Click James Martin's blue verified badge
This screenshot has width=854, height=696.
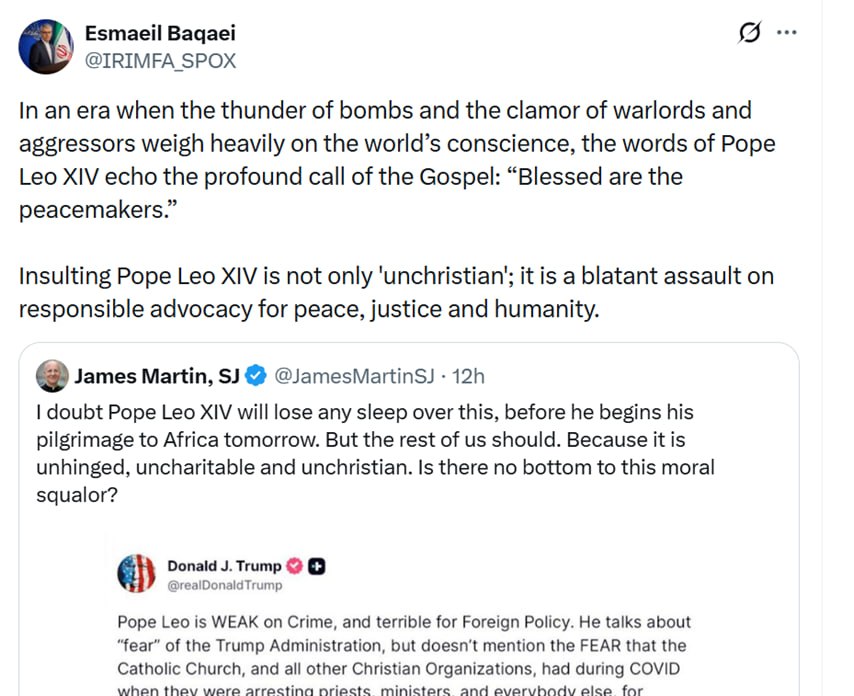pos(256,376)
